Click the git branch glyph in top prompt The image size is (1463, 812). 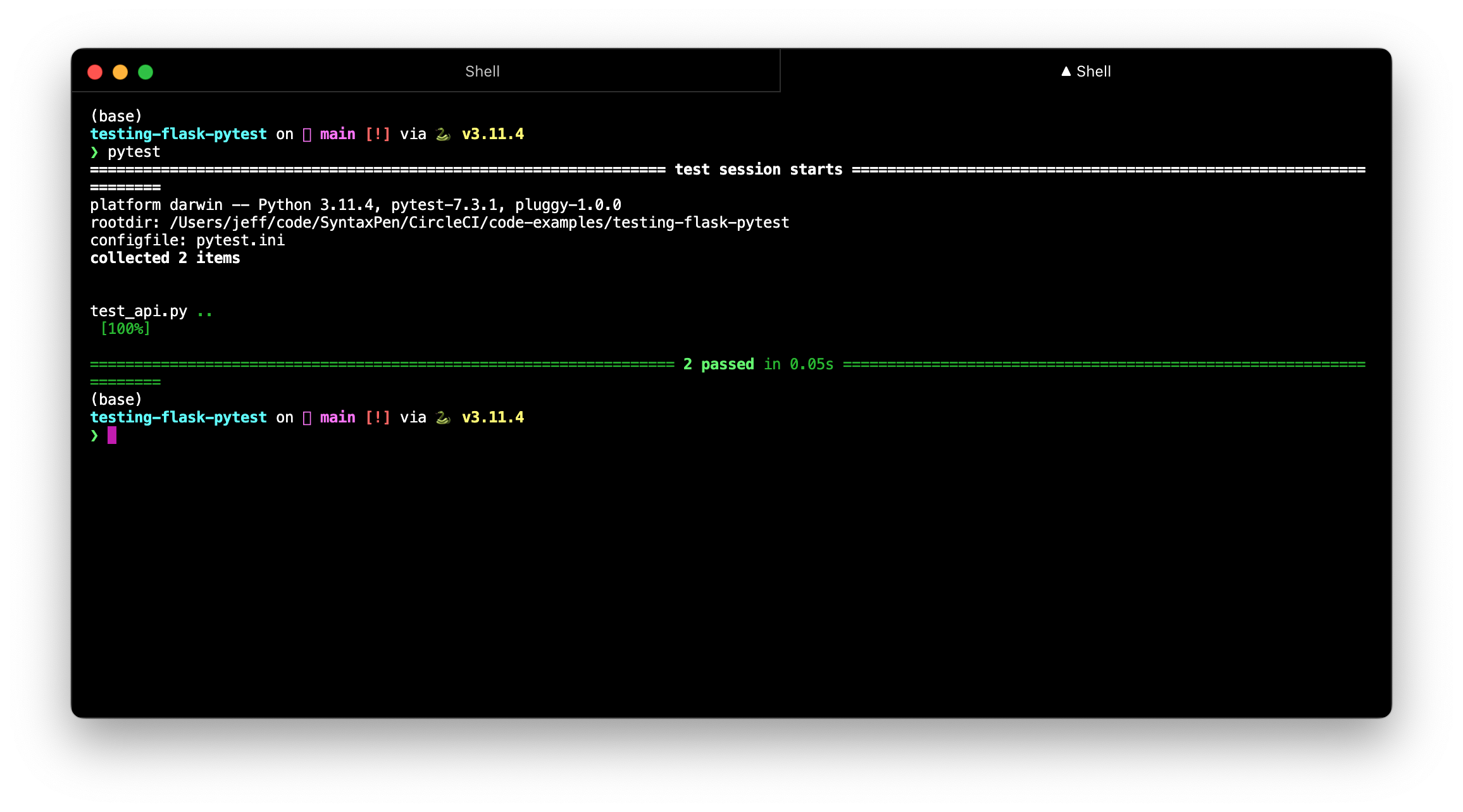click(x=307, y=135)
